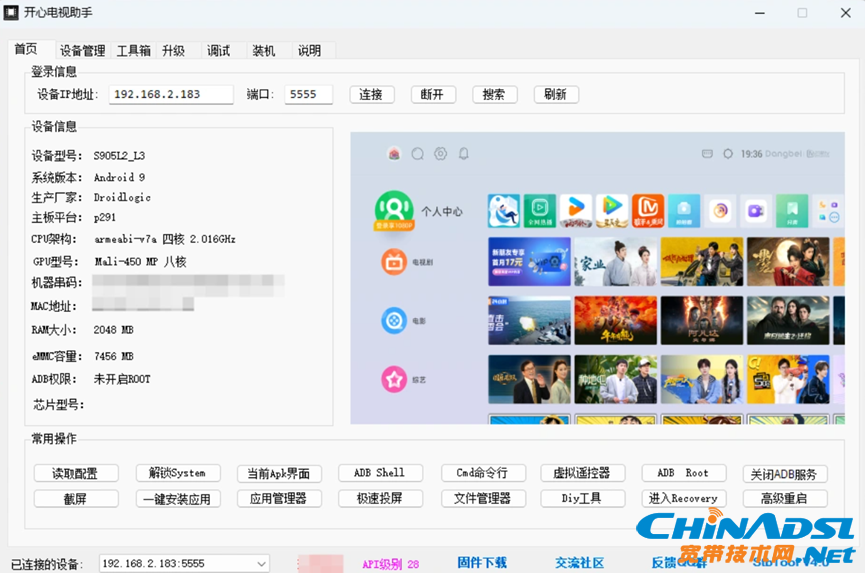Open the 调试 tab
Screen dimensions: 865x573
point(218,51)
